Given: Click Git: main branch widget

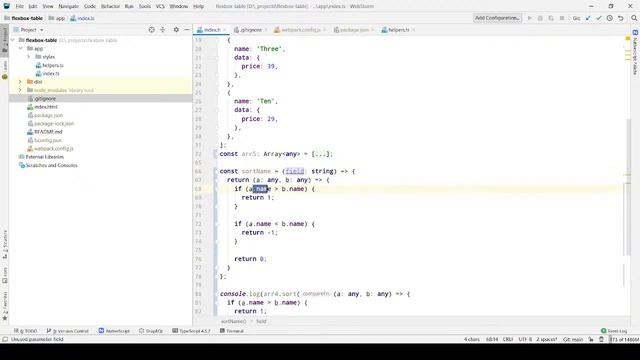Looking at the screenshot, I should [x=573, y=339].
